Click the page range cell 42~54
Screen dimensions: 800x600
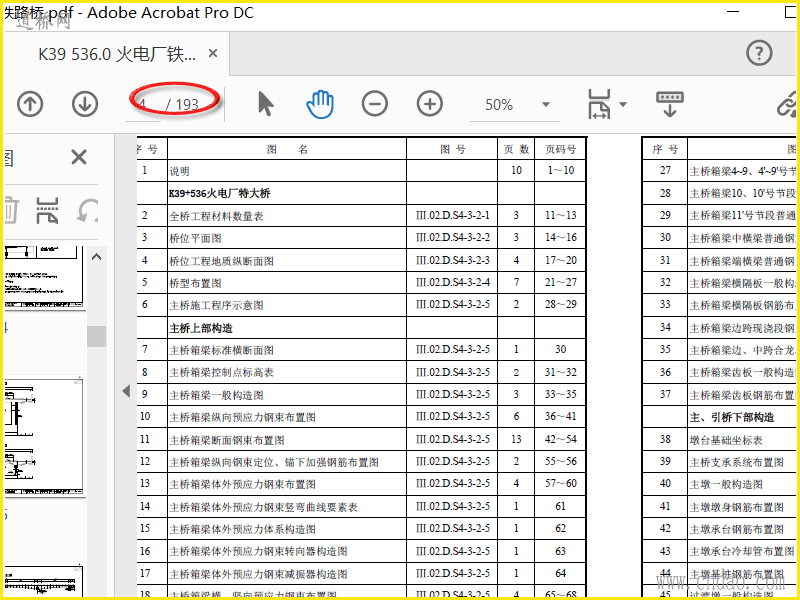tap(560, 439)
